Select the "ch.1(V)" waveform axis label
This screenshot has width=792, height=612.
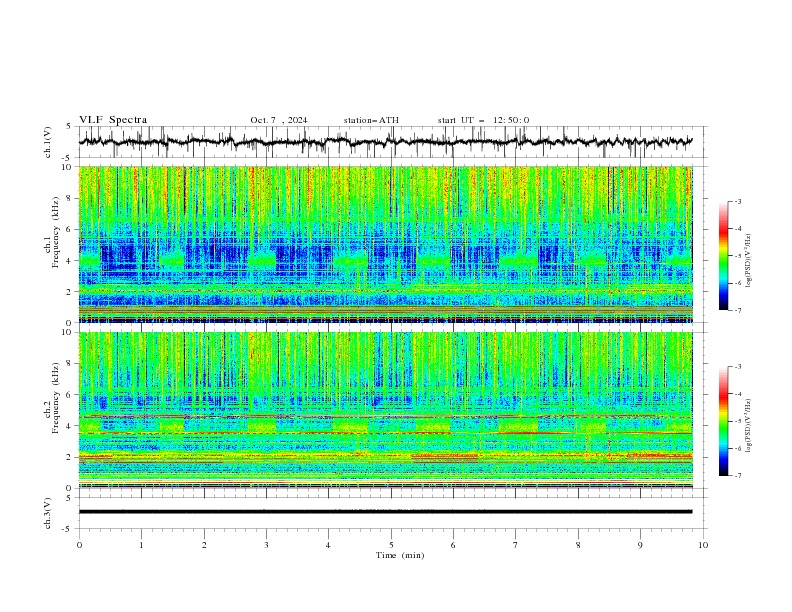(x=48, y=142)
